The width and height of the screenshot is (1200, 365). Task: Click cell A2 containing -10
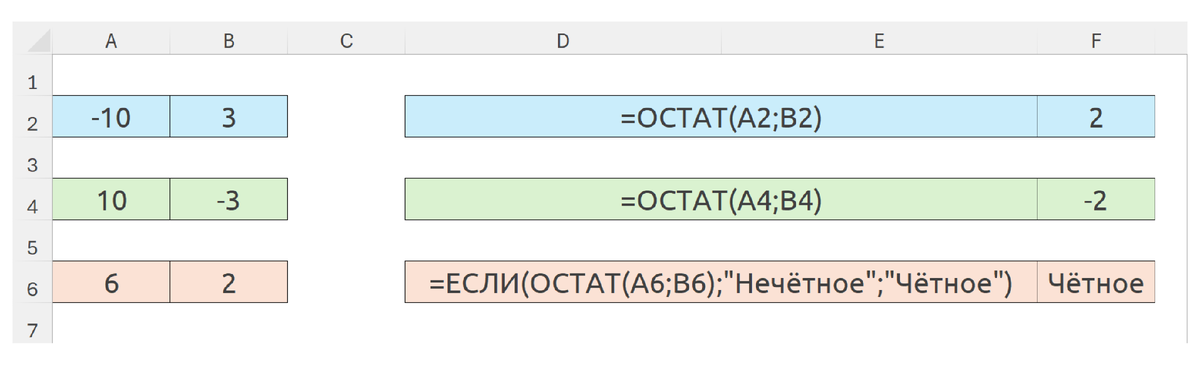click(111, 117)
